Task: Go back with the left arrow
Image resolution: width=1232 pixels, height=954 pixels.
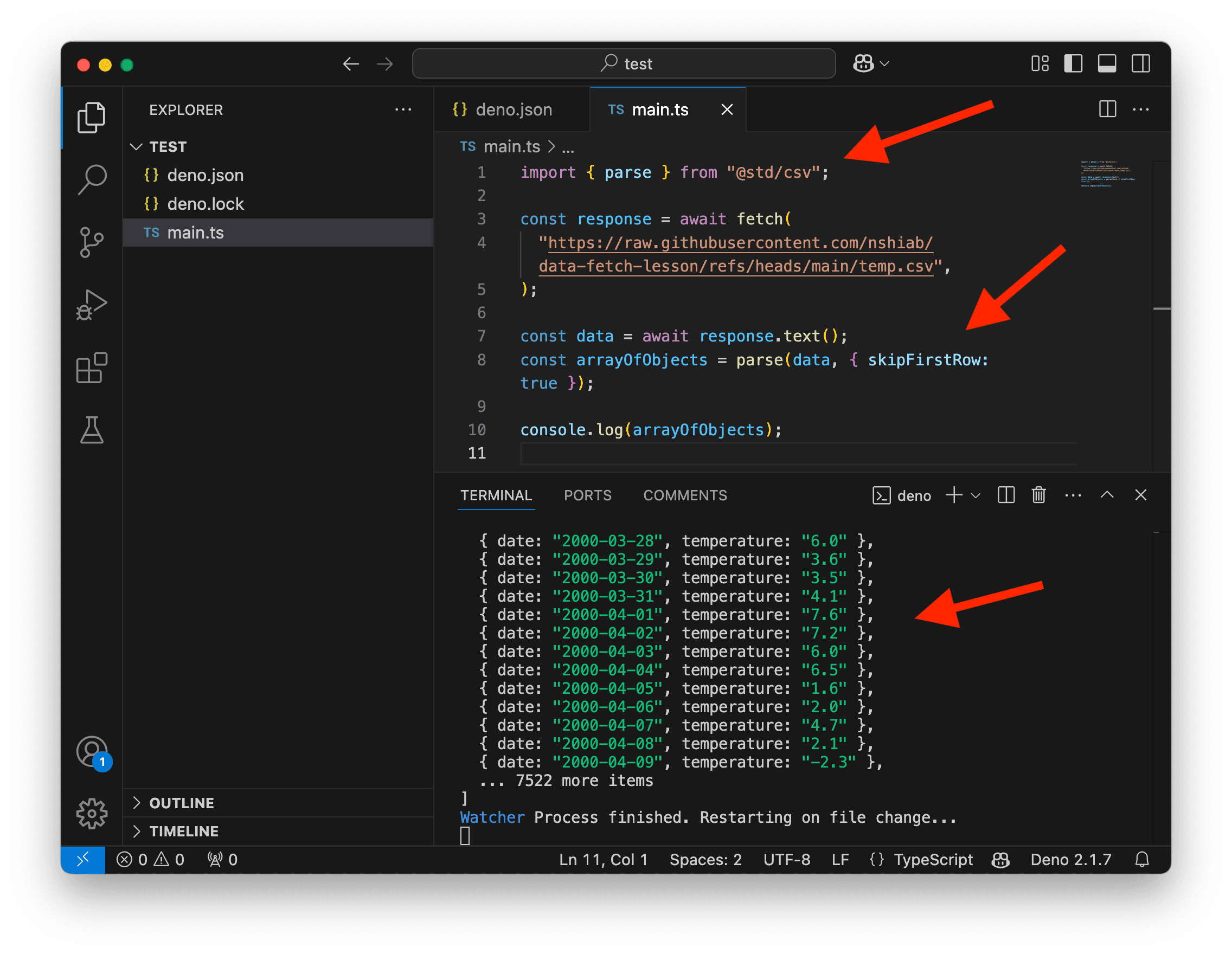Action: (351, 64)
